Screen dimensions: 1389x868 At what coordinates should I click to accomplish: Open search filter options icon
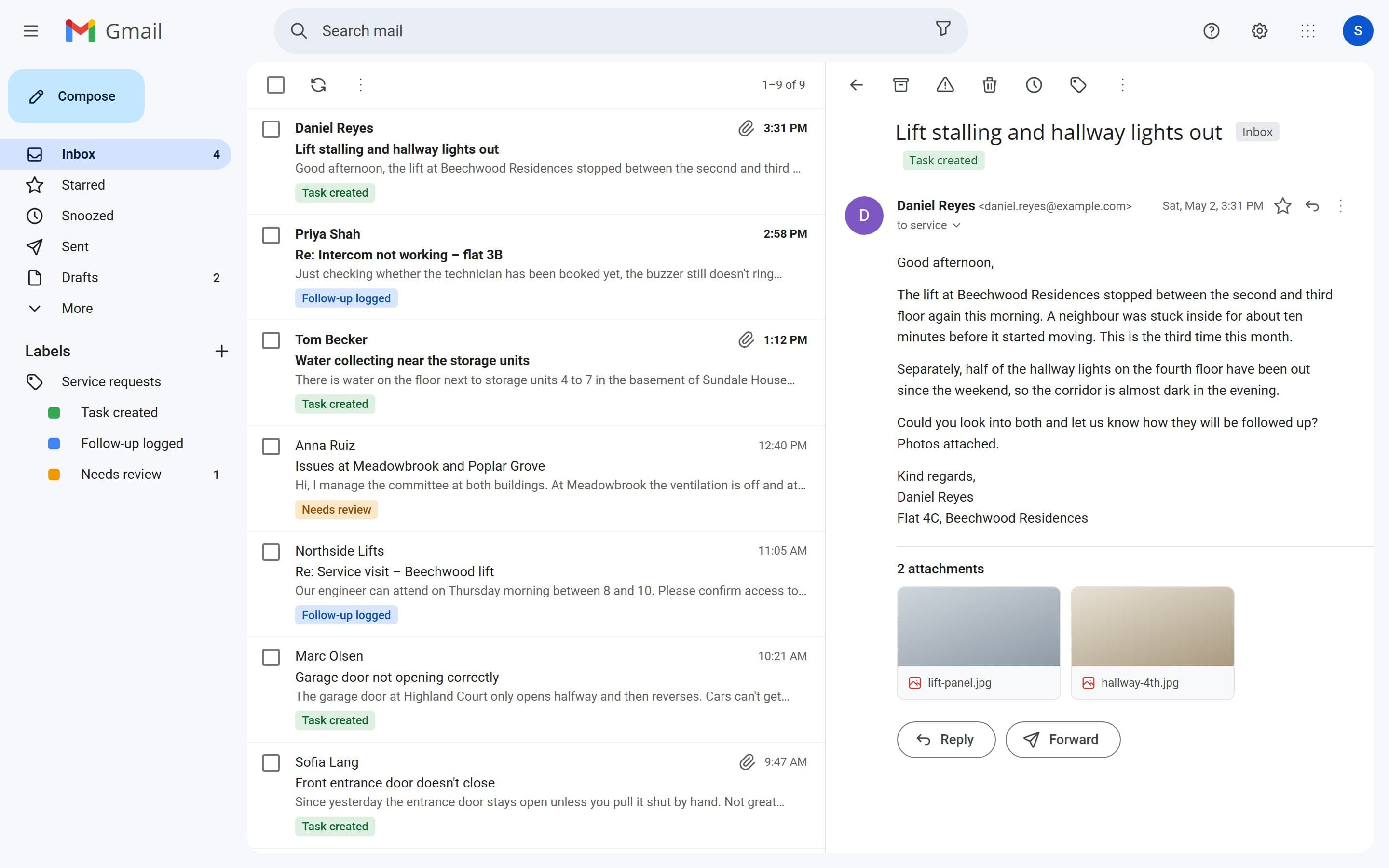pos(943,29)
